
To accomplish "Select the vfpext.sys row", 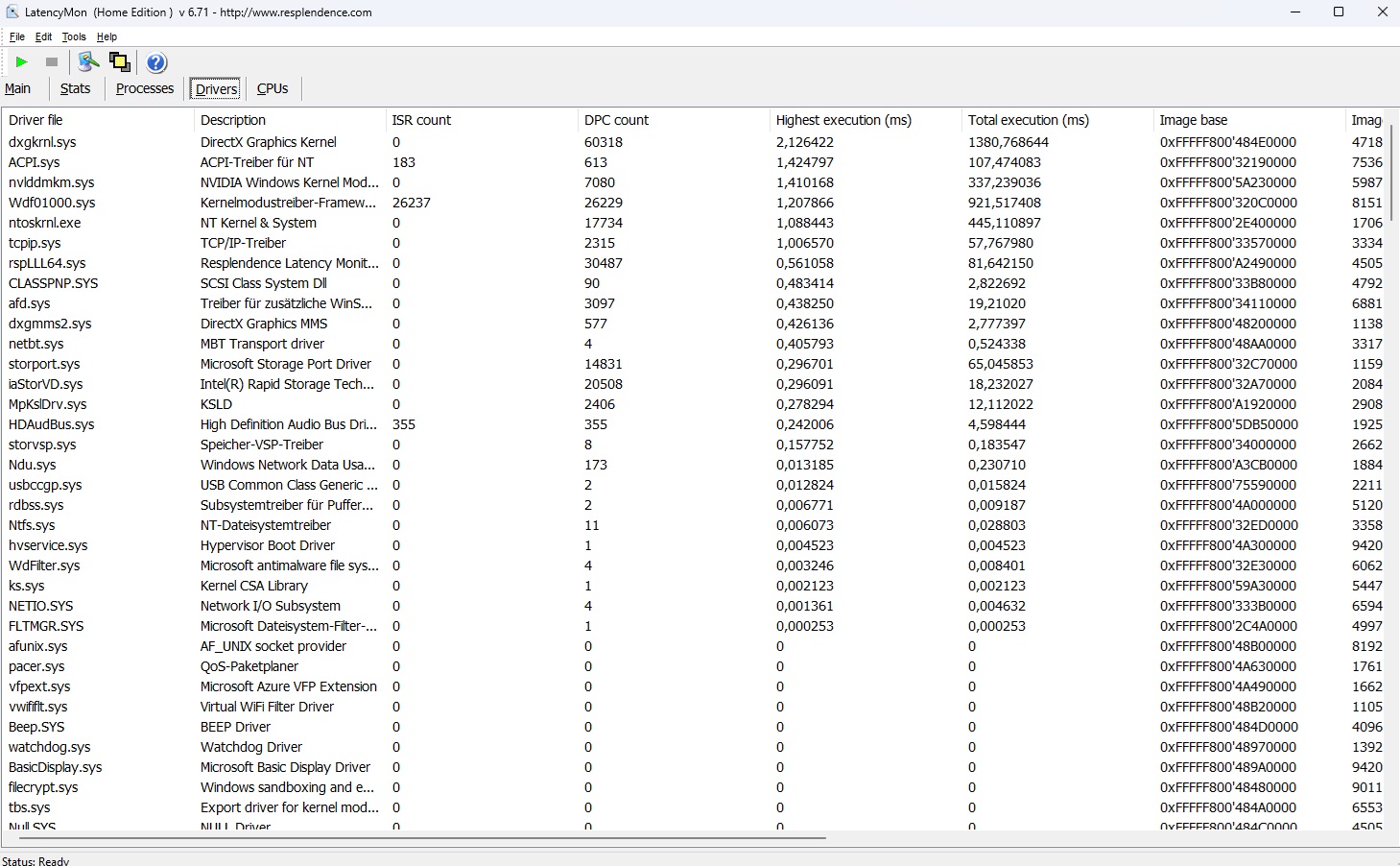I will [x=695, y=686].
